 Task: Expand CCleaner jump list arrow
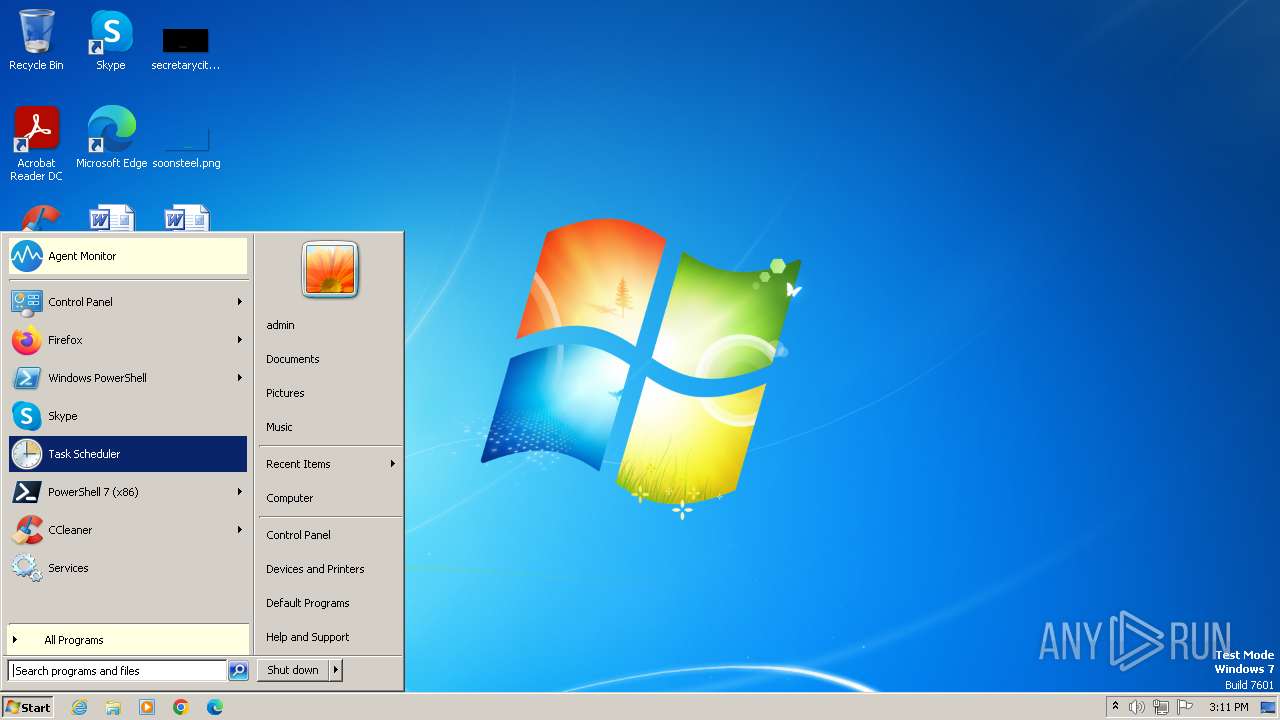(240, 530)
